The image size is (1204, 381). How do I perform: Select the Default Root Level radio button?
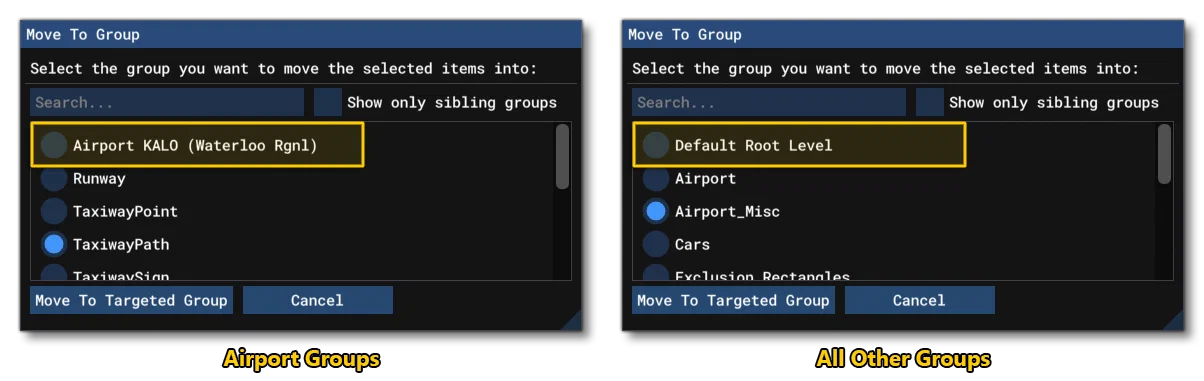pos(656,145)
